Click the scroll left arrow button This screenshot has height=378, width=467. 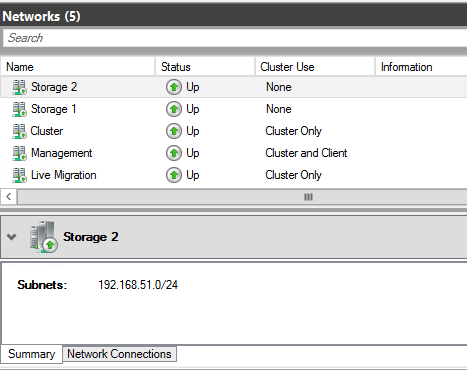(x=9, y=197)
